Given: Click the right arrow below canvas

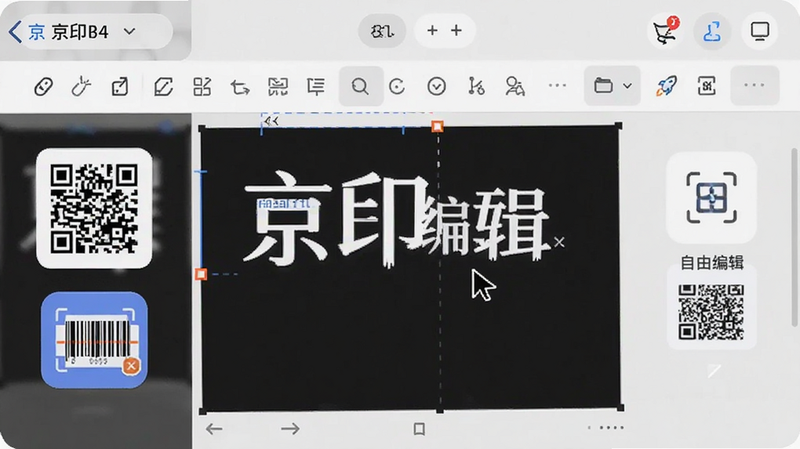Looking at the screenshot, I should (290, 429).
